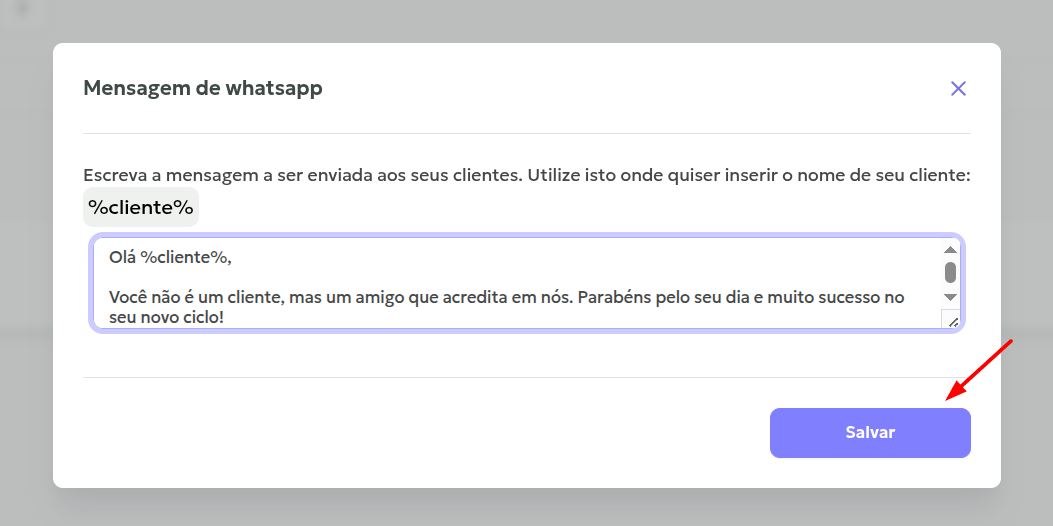Click the textarea scrollbar thumb
The height and width of the screenshot is (526, 1053).
[950, 272]
